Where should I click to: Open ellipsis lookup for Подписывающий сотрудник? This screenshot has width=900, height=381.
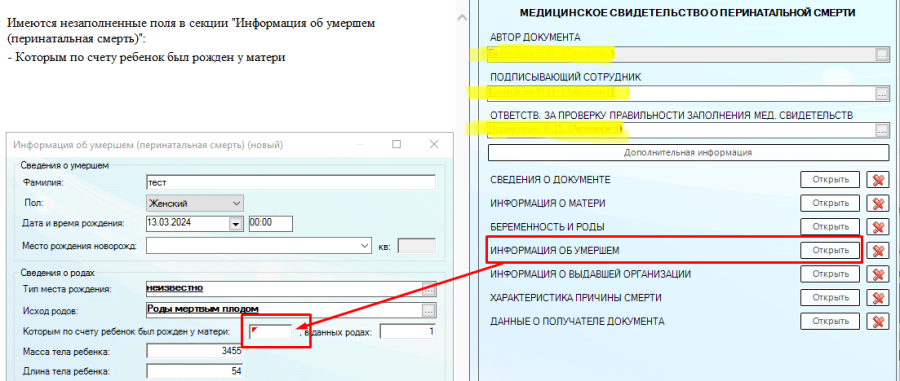click(881, 93)
